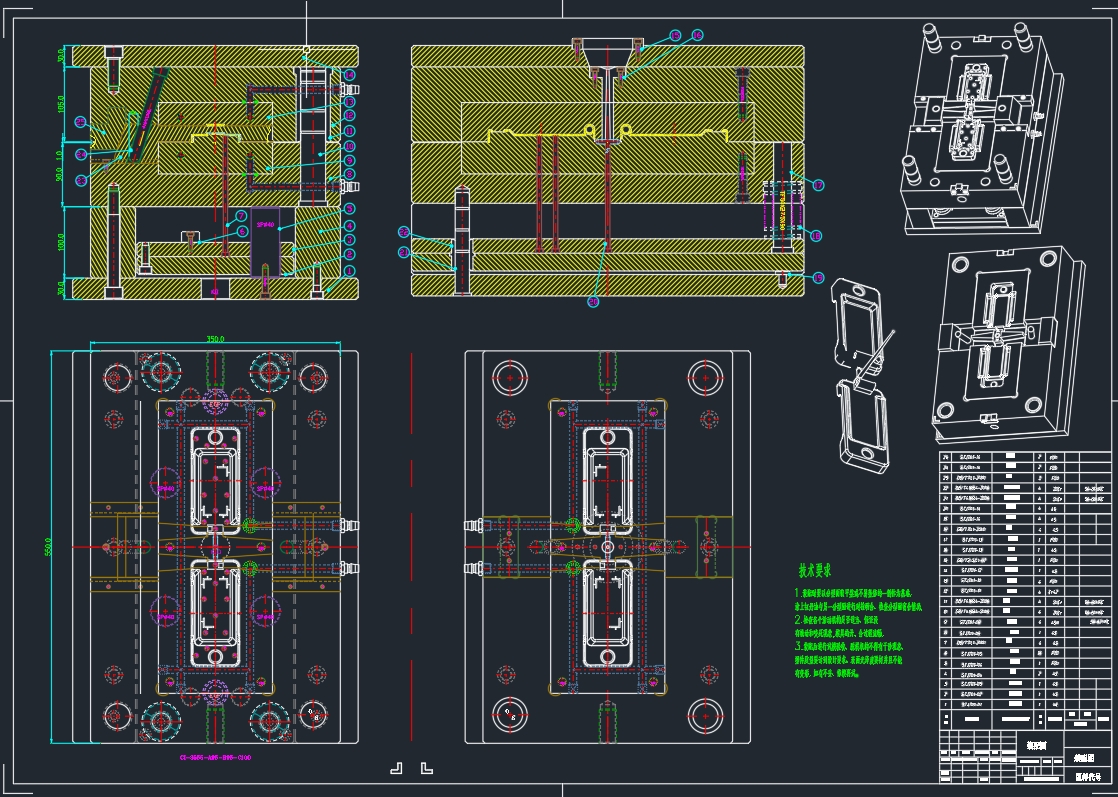The height and width of the screenshot is (797, 1118).
Task: Click the 100.0 vertical dimension text
Action: pos(61,242)
